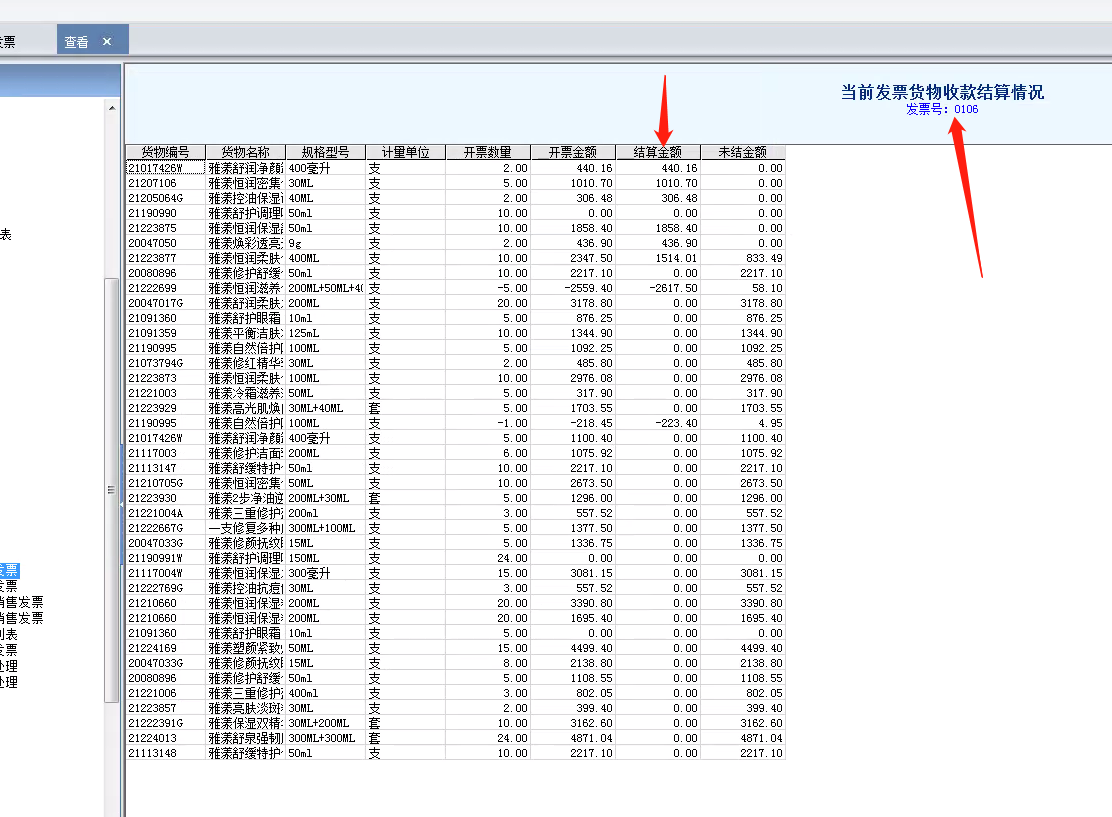Click the specification cell 30ML+200ML
Viewport: 1112px width, 817px height.
[x=326, y=723]
